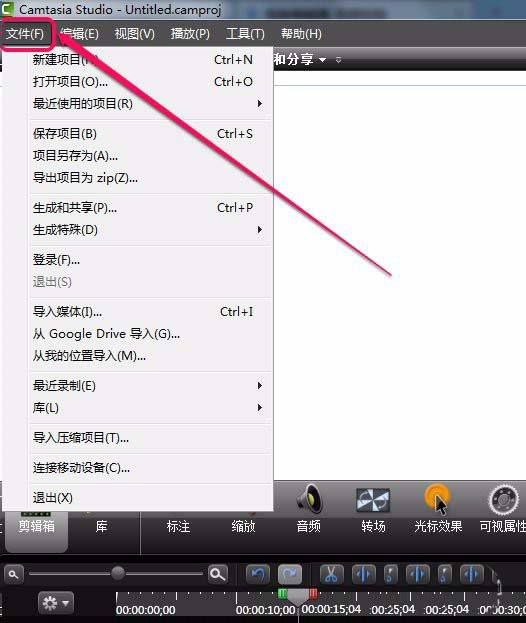Click the red selection end marker
Screen dimensions: 526x623
coord(313,594)
